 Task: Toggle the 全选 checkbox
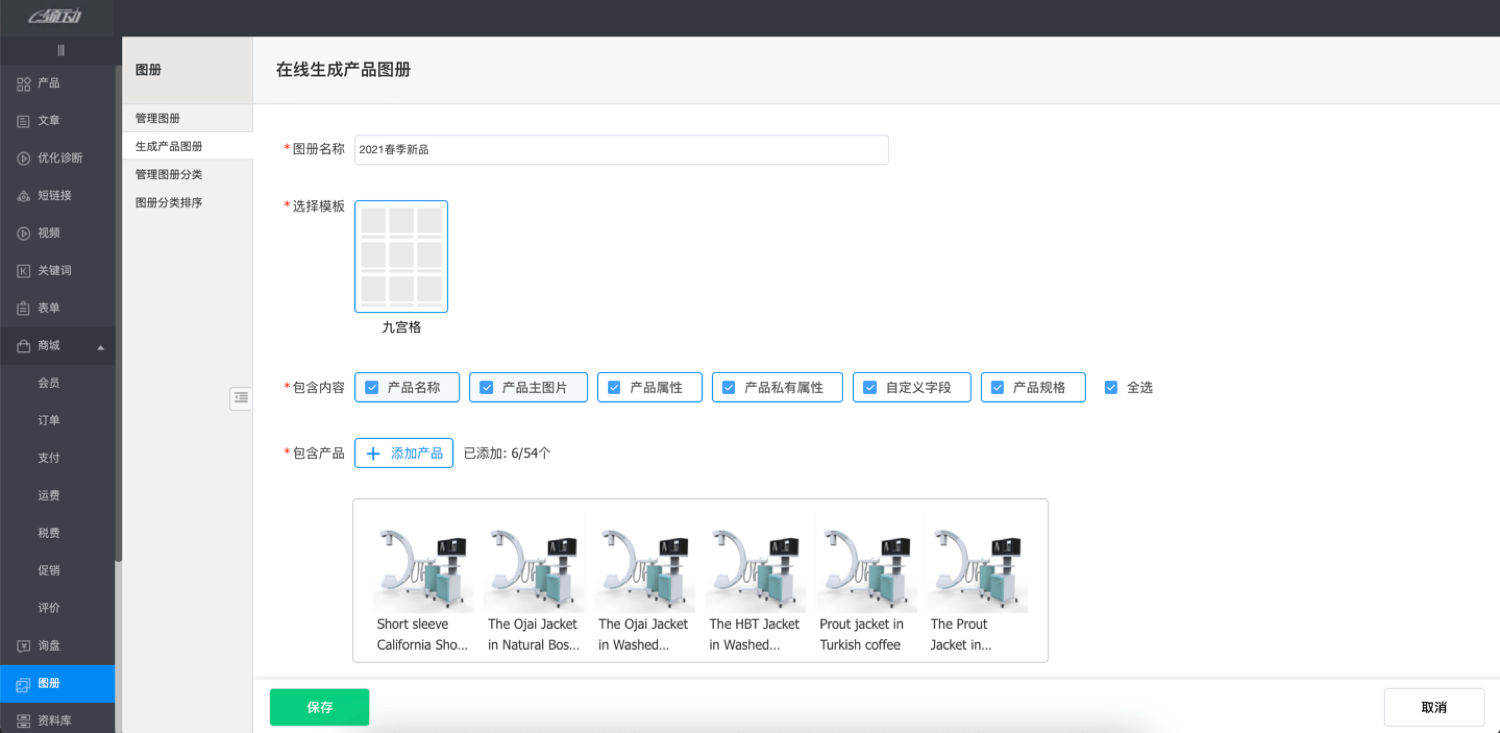coord(1111,388)
